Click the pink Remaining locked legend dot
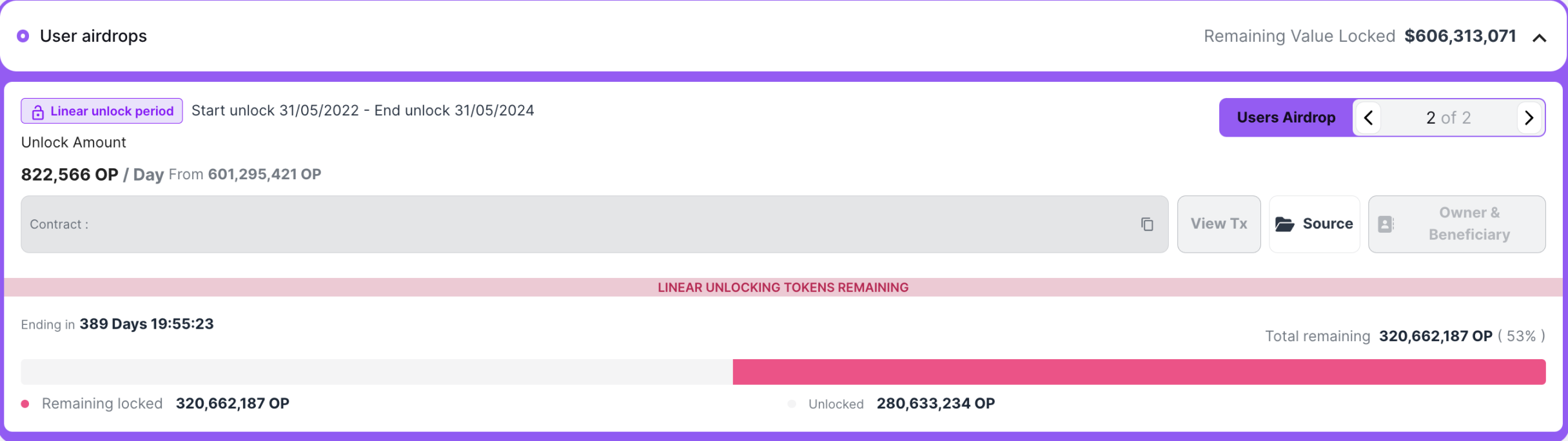 tap(25, 404)
